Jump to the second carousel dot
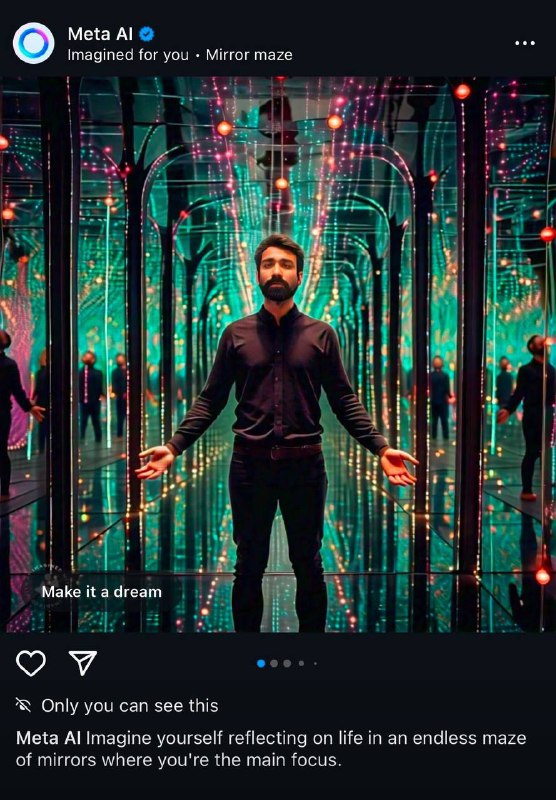556x800 pixels. click(x=274, y=663)
